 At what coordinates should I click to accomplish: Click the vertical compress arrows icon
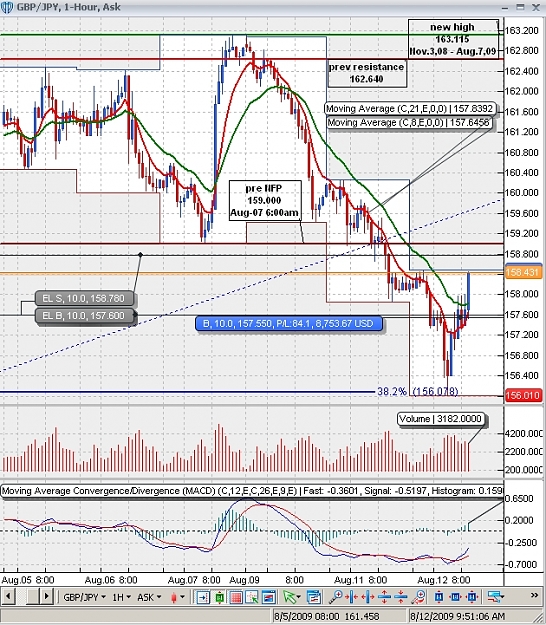point(401,597)
